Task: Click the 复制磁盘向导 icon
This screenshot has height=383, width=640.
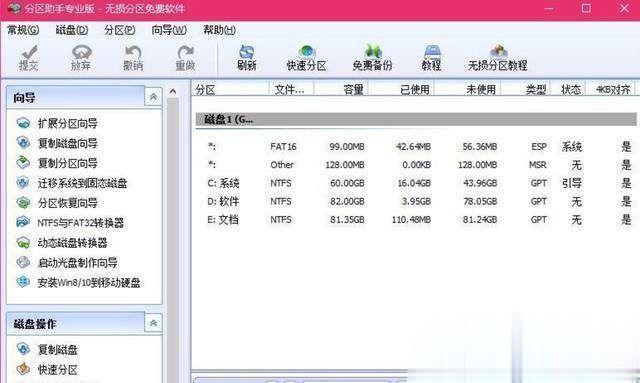Action: 23,143
